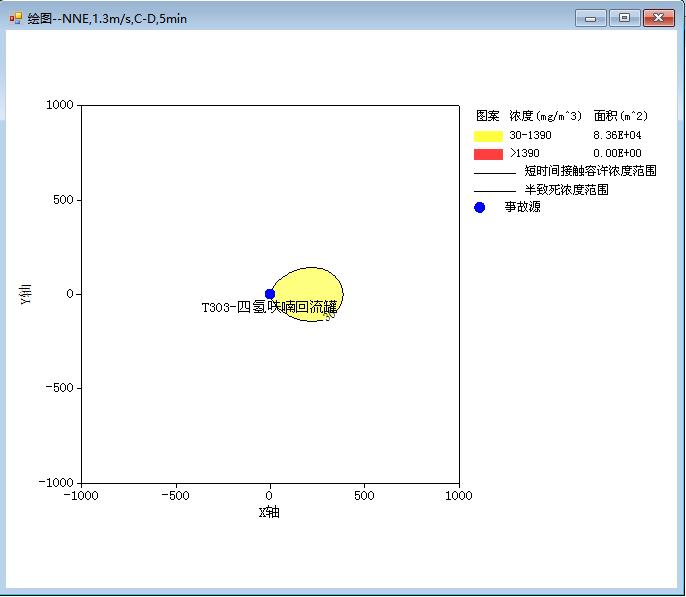Click the window title 绘图--NNE,1.3m/s,C-D,5min

pyautogui.click(x=107, y=19)
